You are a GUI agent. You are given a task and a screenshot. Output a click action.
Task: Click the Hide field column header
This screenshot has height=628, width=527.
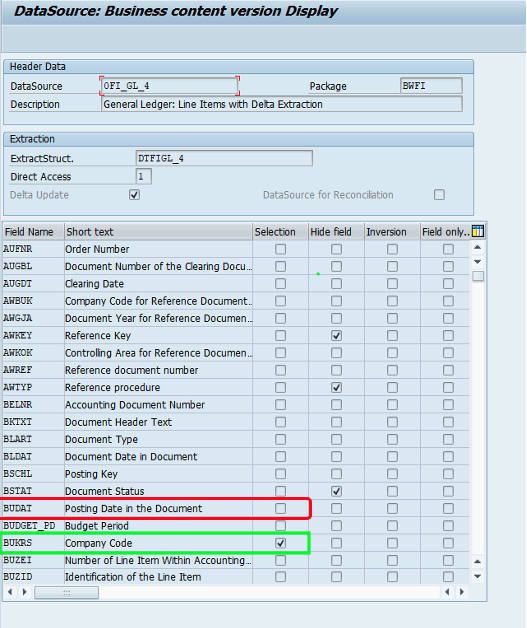click(x=336, y=232)
